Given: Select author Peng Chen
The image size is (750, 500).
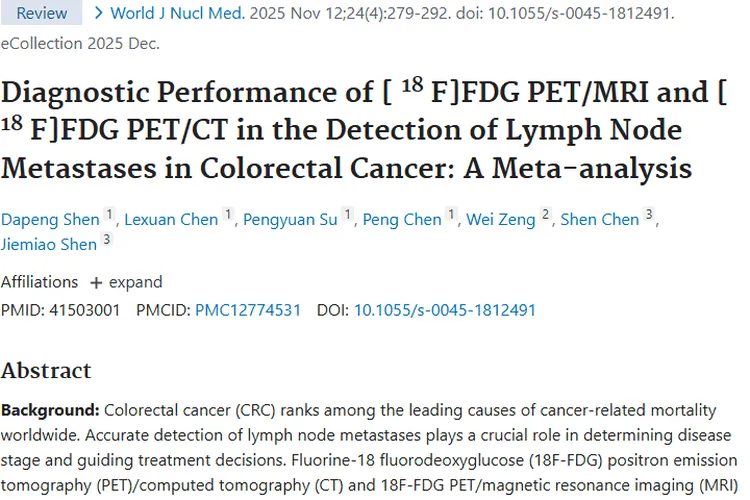Looking at the screenshot, I should pos(402,220).
